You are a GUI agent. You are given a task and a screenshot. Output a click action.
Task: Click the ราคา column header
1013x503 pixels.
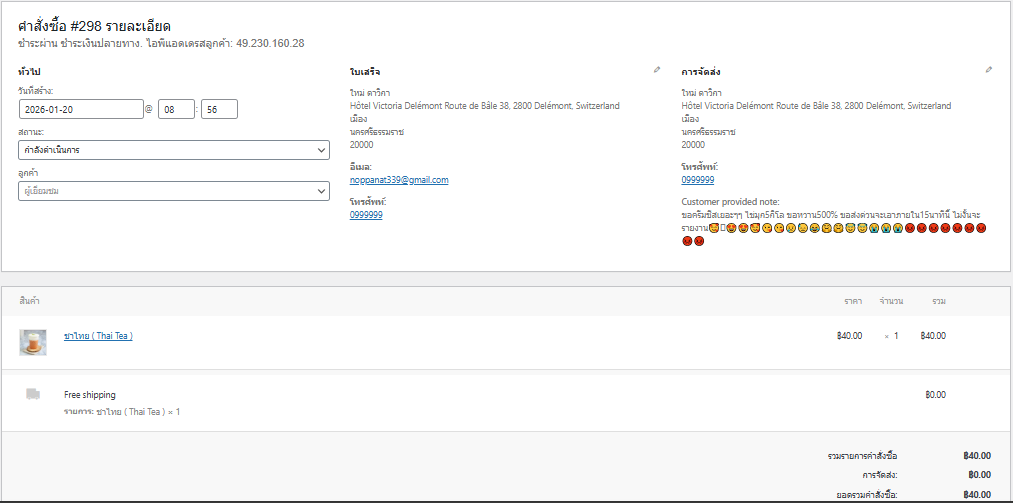coord(852,301)
